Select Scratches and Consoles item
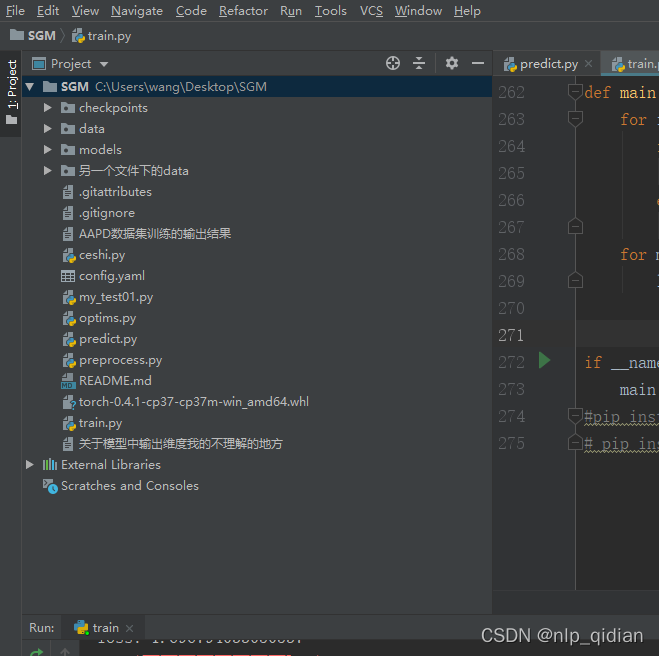This screenshot has height=656, width=659. click(129, 486)
